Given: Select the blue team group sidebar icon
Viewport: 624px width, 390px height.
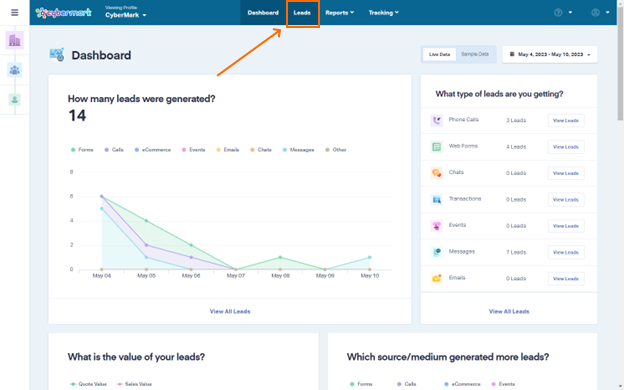Looking at the screenshot, I should [x=15, y=70].
